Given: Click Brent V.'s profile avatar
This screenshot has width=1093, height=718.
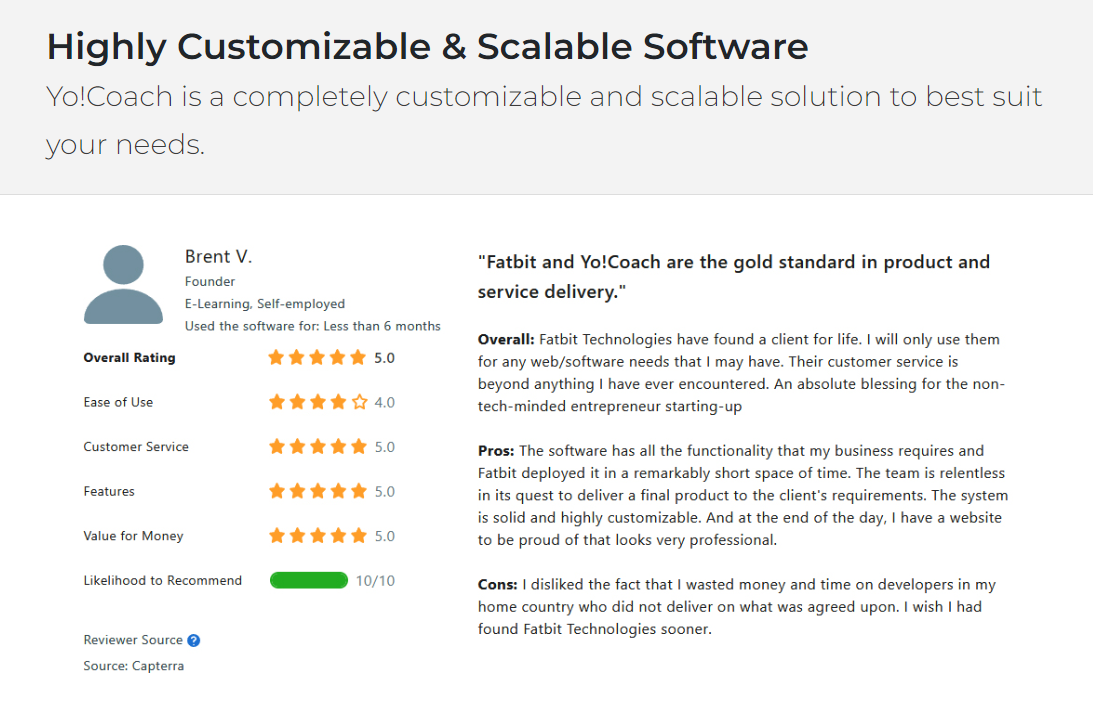Looking at the screenshot, I should click(x=123, y=285).
